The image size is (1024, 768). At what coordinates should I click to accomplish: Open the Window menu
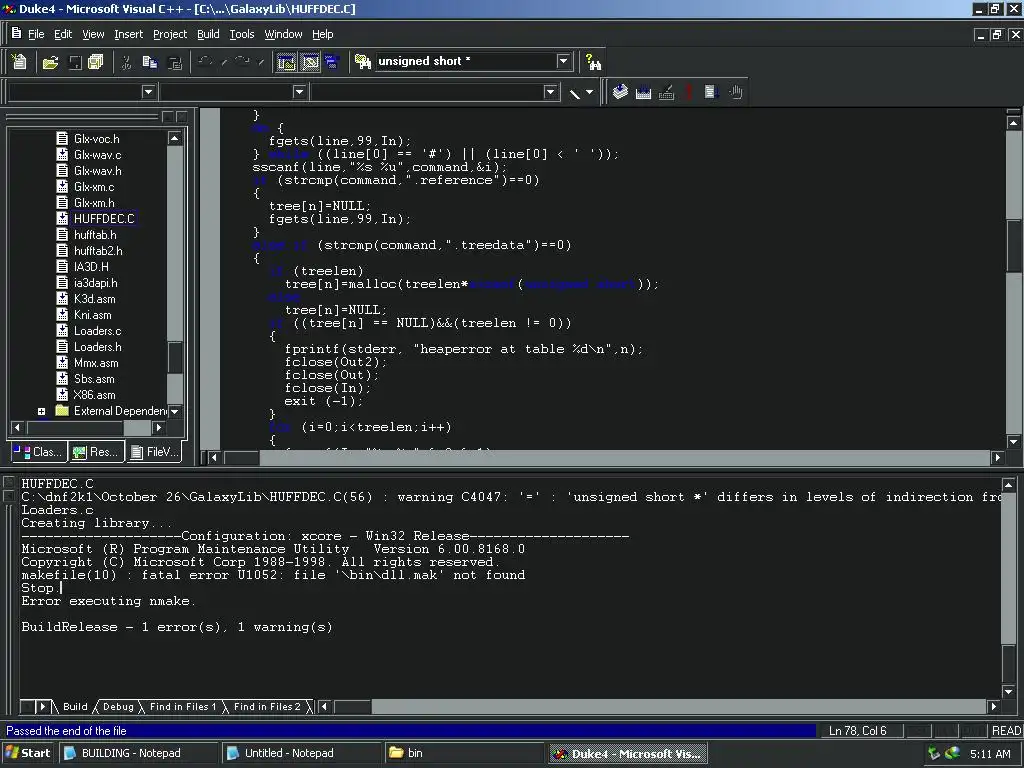click(283, 34)
